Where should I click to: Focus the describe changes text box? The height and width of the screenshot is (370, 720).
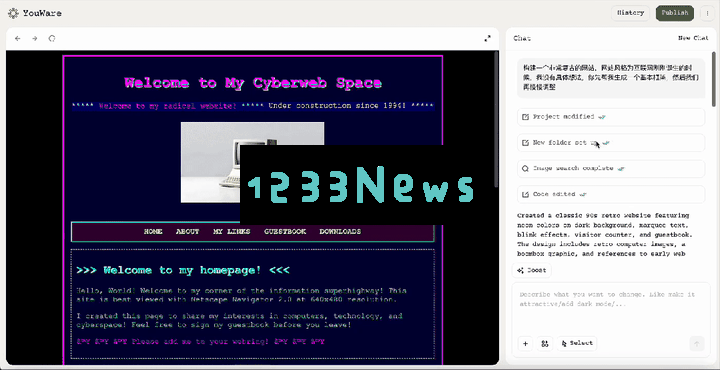[611, 308]
